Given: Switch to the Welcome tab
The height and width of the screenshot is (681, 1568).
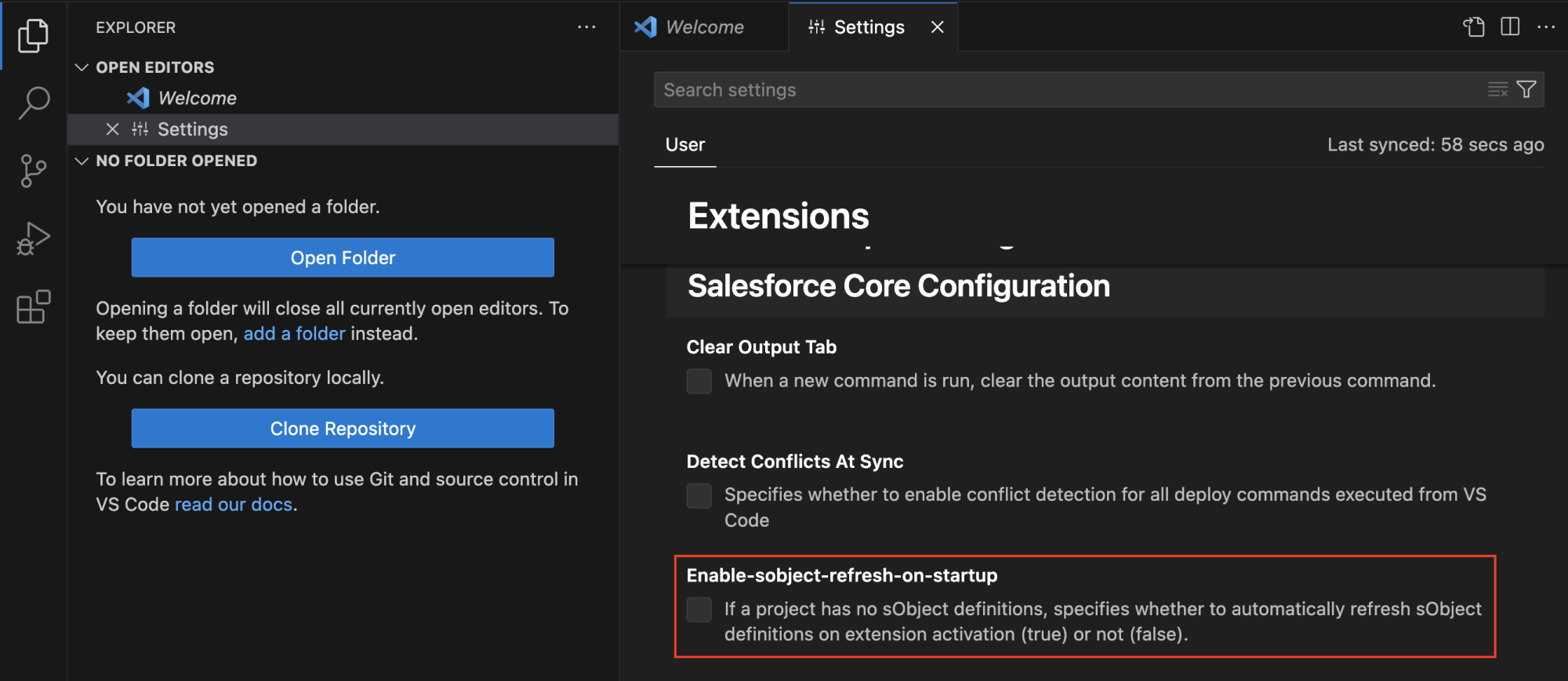Looking at the screenshot, I should 704,27.
